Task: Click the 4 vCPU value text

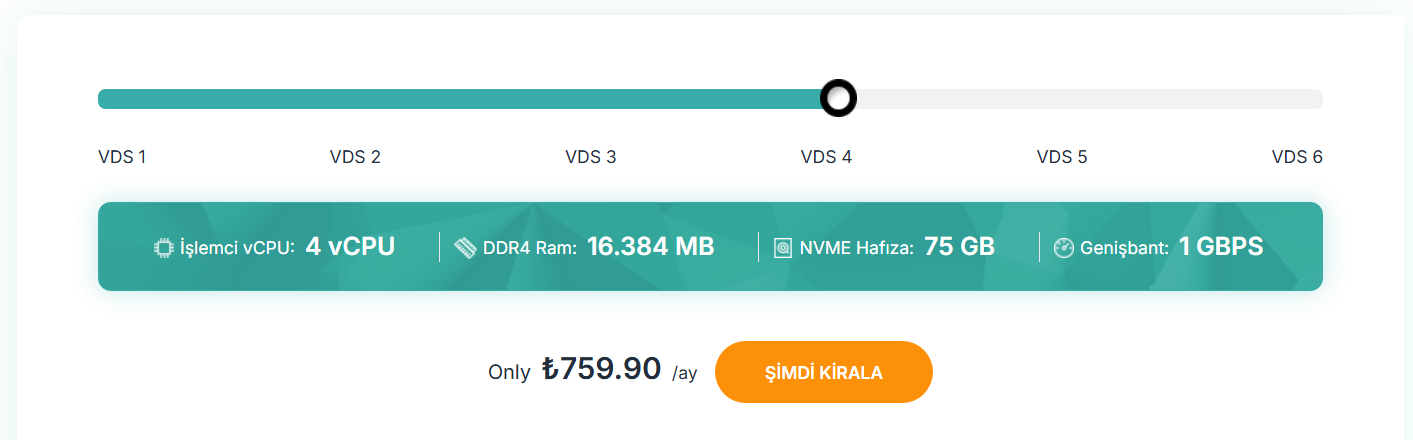Action: click(350, 247)
